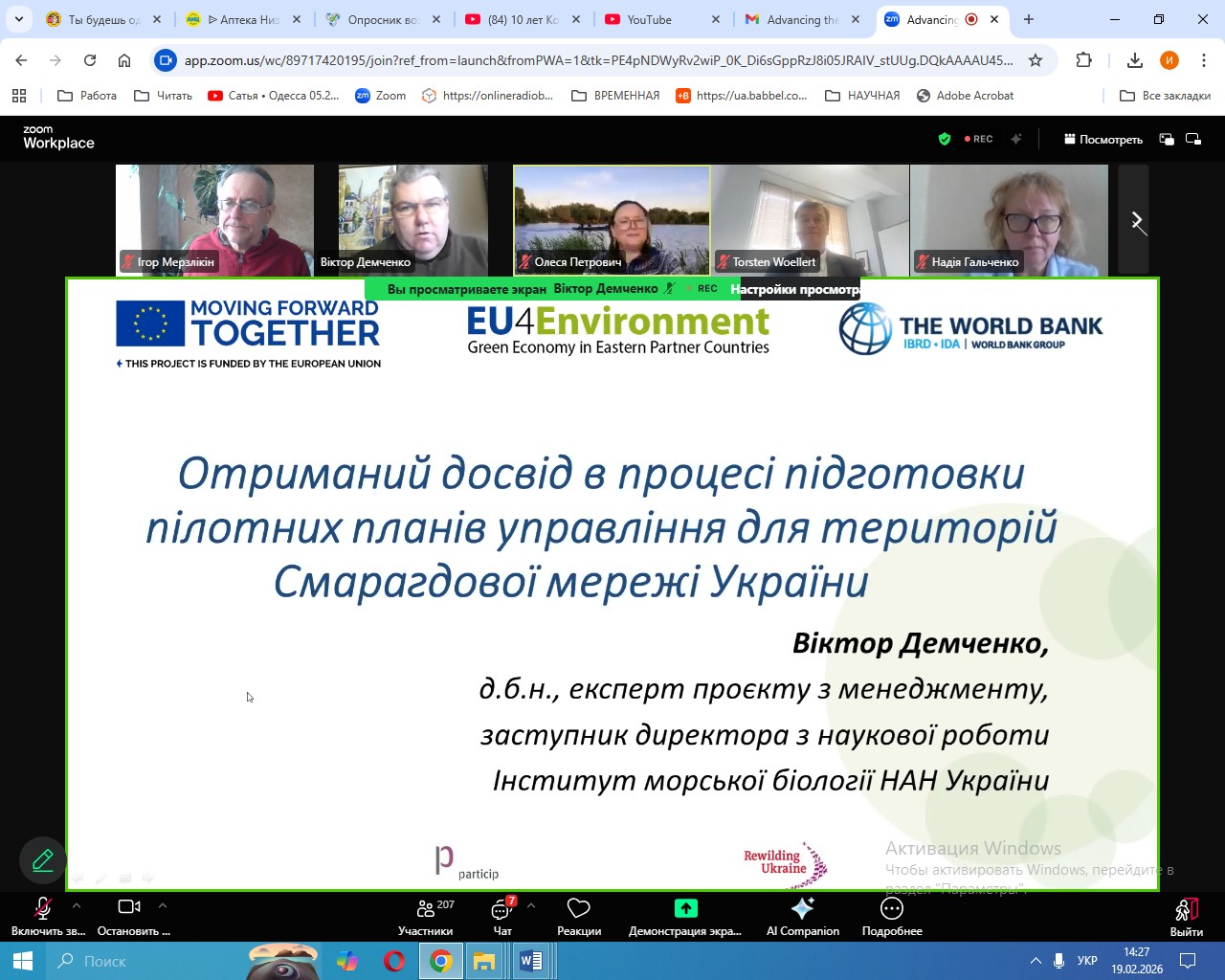Show next participants with right arrow
The width and height of the screenshot is (1225, 980).
coord(1135,221)
